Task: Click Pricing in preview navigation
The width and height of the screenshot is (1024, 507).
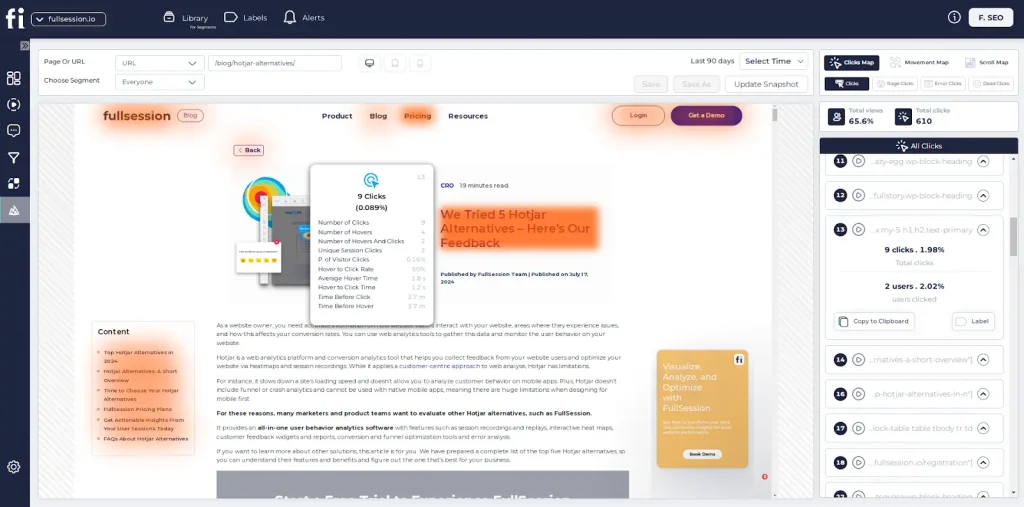Action: click(417, 116)
